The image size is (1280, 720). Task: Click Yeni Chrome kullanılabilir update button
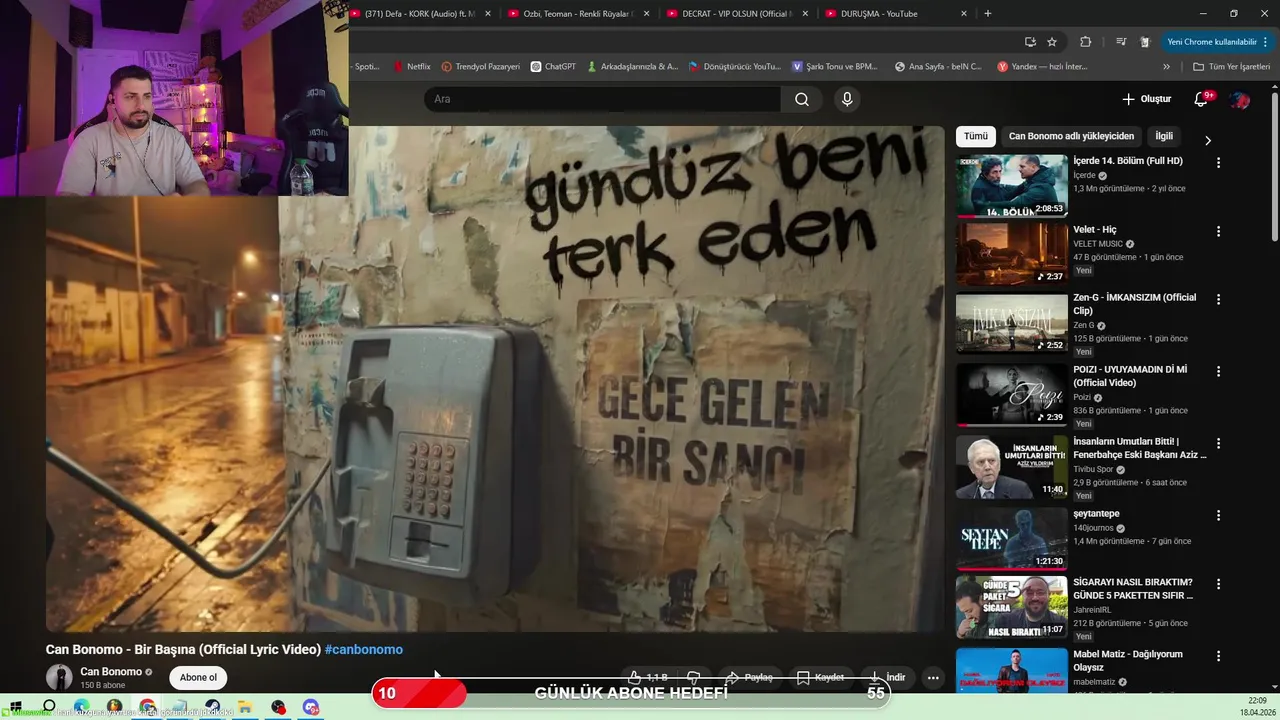(1212, 42)
